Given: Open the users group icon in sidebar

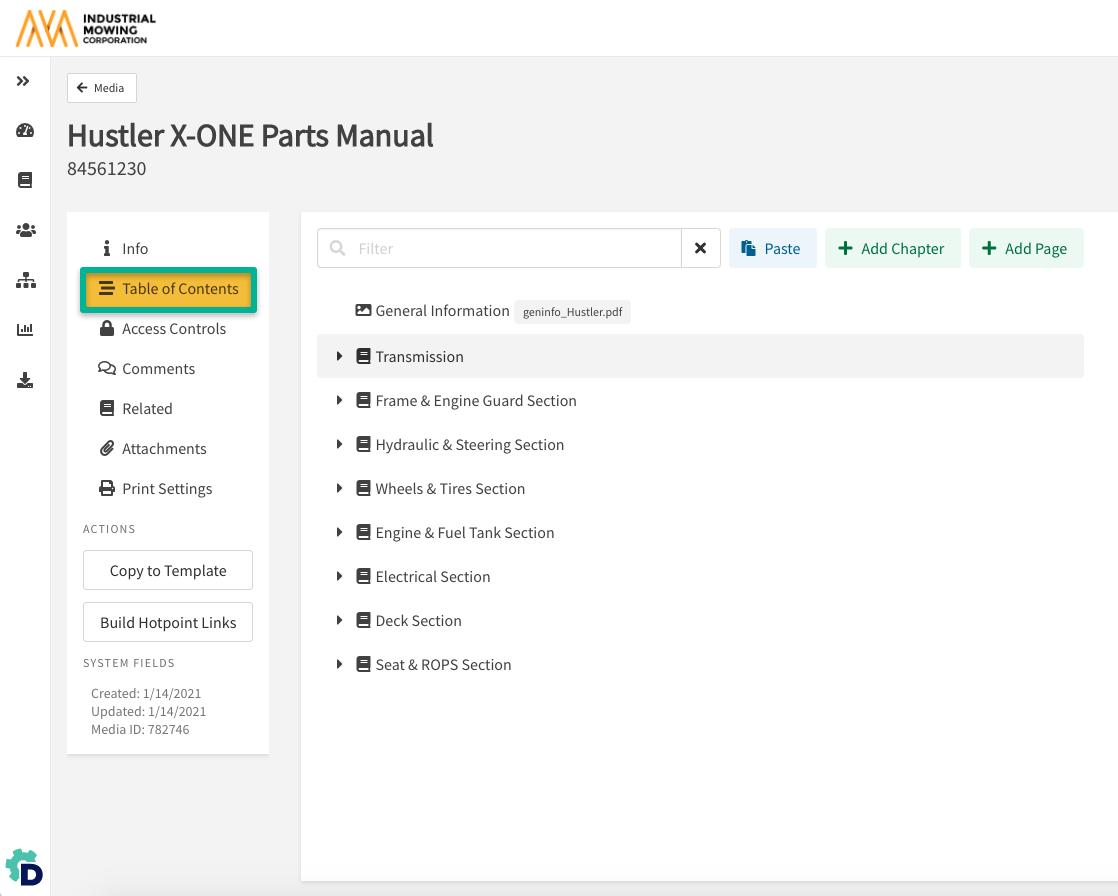Looking at the screenshot, I should (25, 230).
